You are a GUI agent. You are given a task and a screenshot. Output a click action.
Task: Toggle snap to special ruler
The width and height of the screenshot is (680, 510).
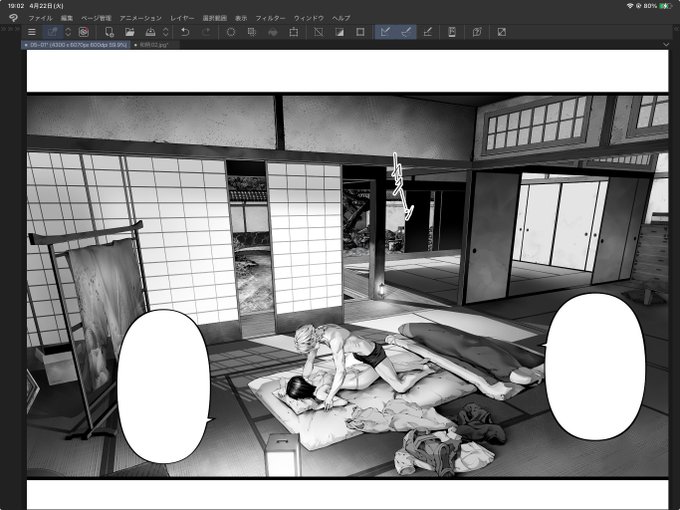[x=406, y=32]
